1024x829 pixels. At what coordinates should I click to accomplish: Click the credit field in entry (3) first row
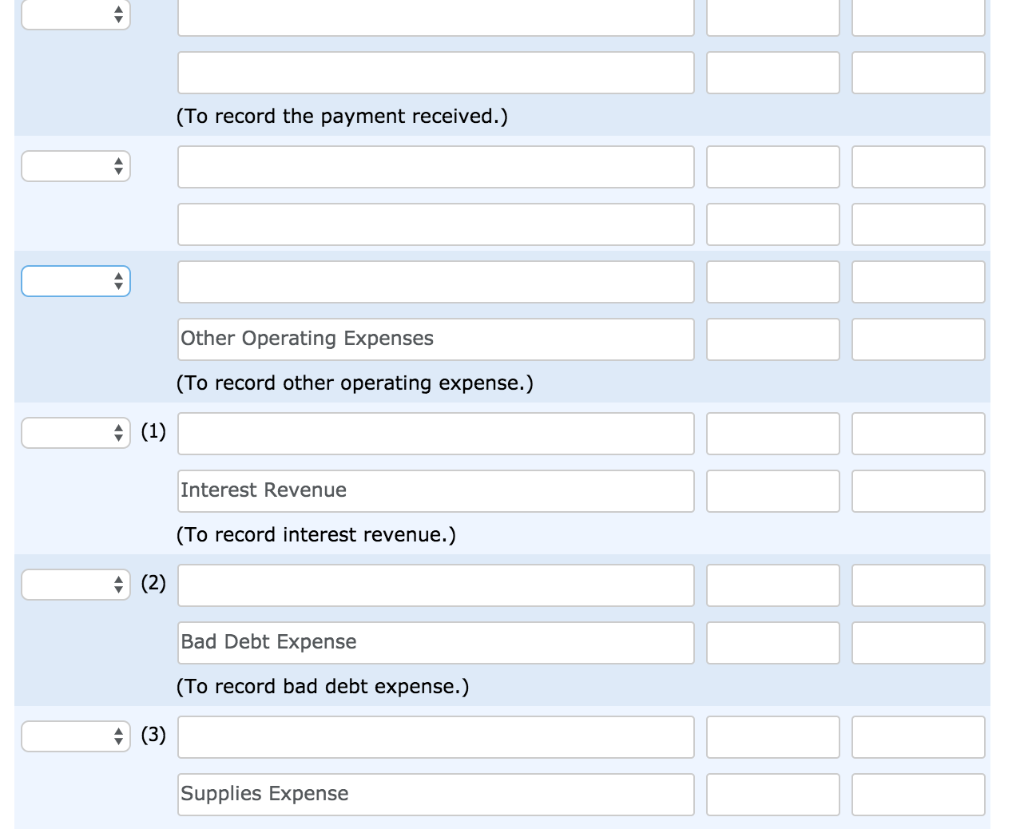[x=918, y=736]
